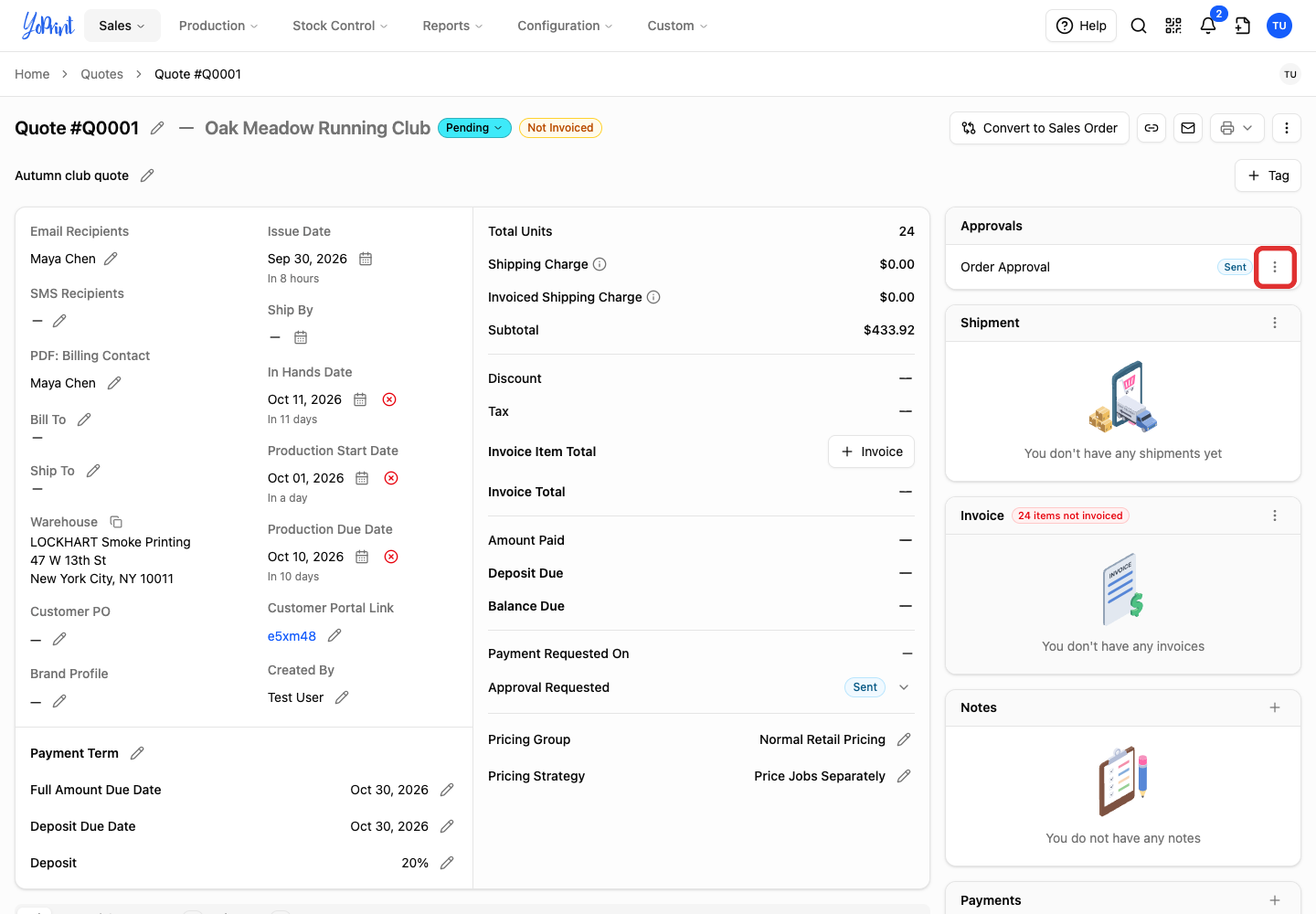The height and width of the screenshot is (914, 1316).
Task: Open the Configuration menu
Action: pos(565,26)
